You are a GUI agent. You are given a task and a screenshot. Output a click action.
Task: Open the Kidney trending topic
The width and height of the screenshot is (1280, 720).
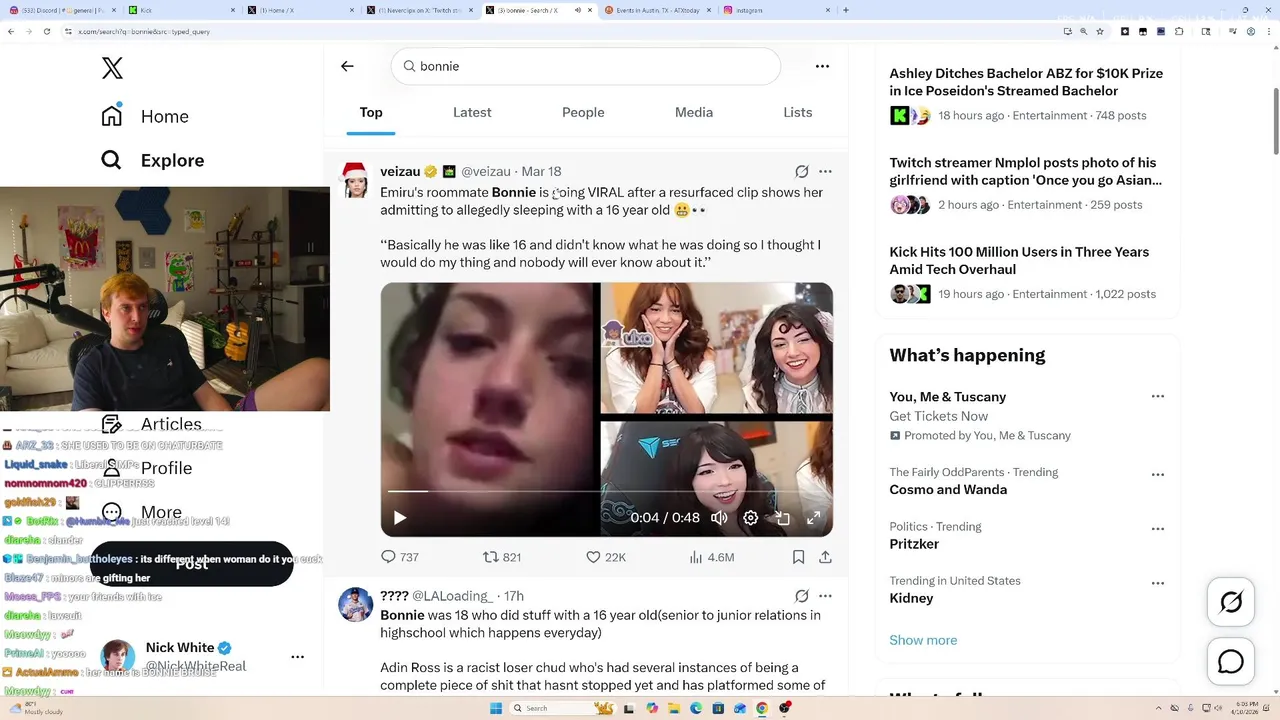click(x=911, y=598)
